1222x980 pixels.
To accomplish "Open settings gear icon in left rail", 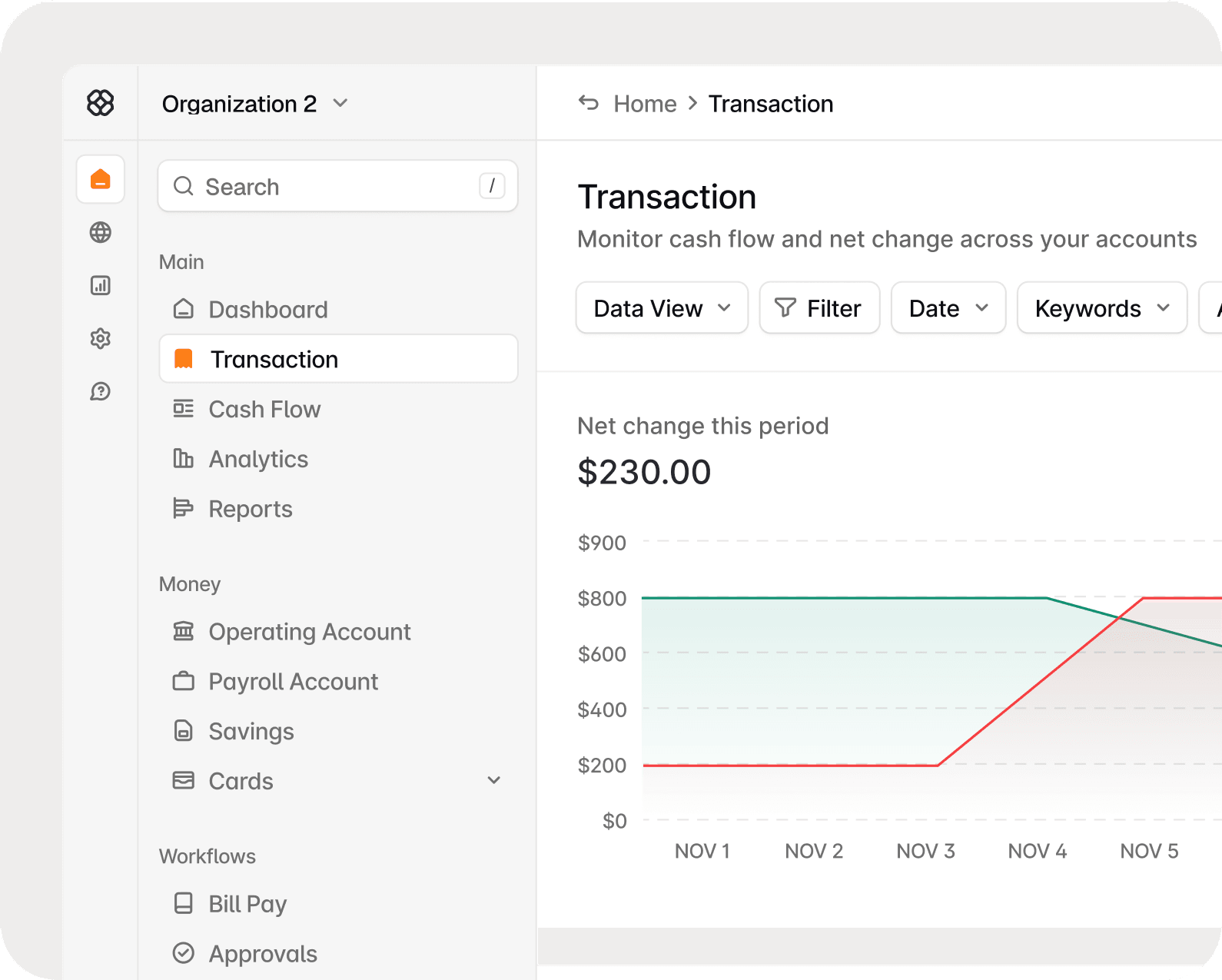I will click(101, 338).
